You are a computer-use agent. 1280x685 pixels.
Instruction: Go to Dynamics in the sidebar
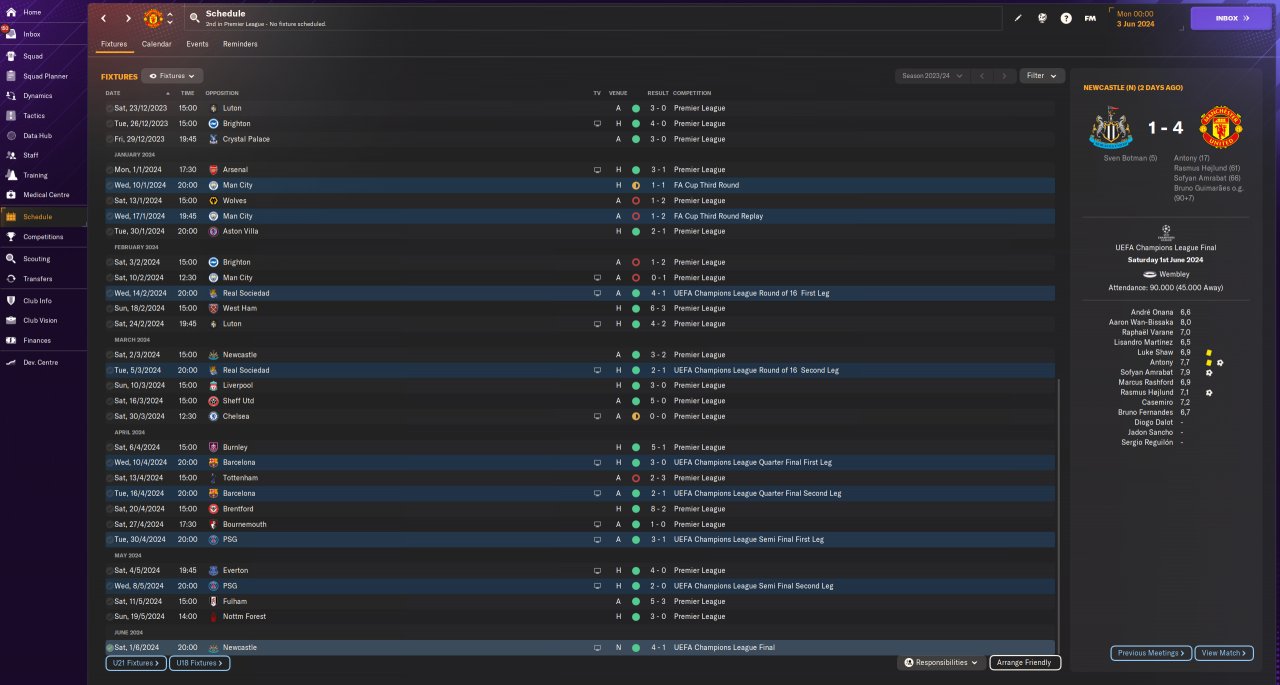pyautogui.click(x=38, y=96)
